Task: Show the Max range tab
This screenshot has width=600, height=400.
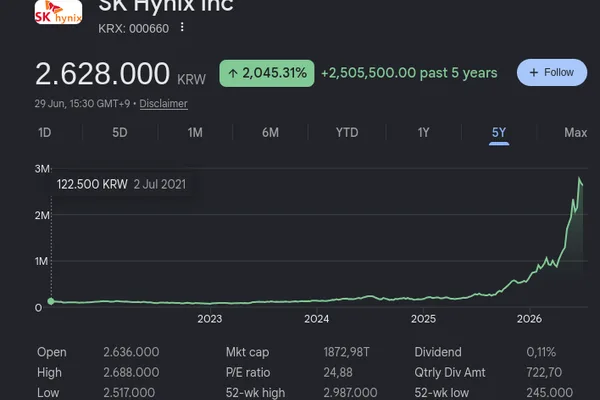Action: coord(575,132)
